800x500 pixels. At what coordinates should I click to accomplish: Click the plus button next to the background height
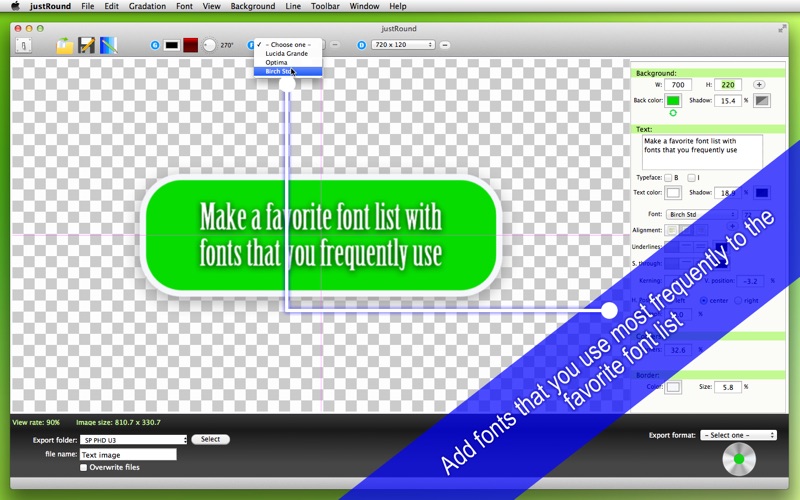point(759,85)
